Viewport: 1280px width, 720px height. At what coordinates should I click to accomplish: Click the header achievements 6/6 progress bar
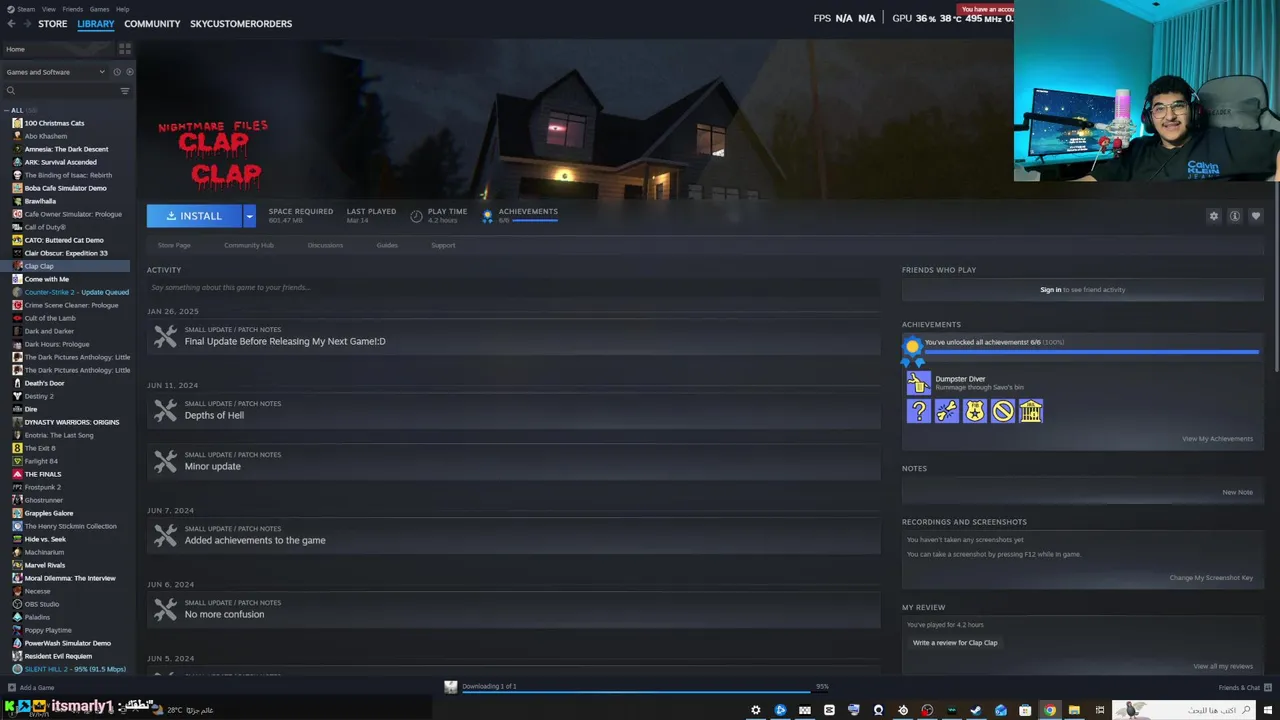(534, 220)
